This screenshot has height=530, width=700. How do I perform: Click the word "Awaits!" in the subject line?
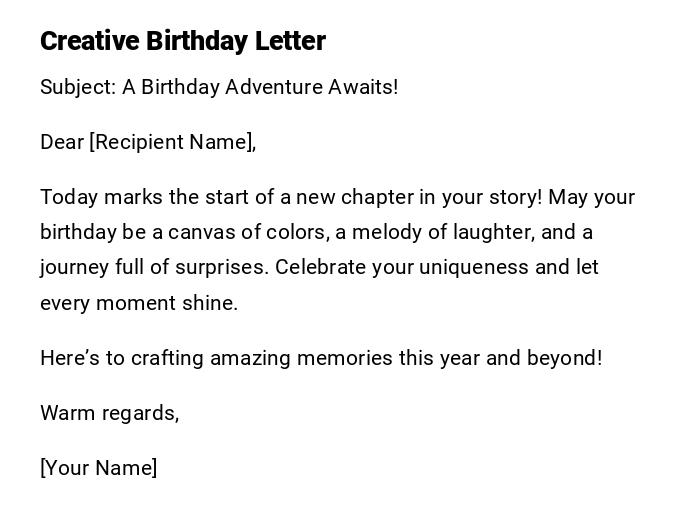(364, 87)
